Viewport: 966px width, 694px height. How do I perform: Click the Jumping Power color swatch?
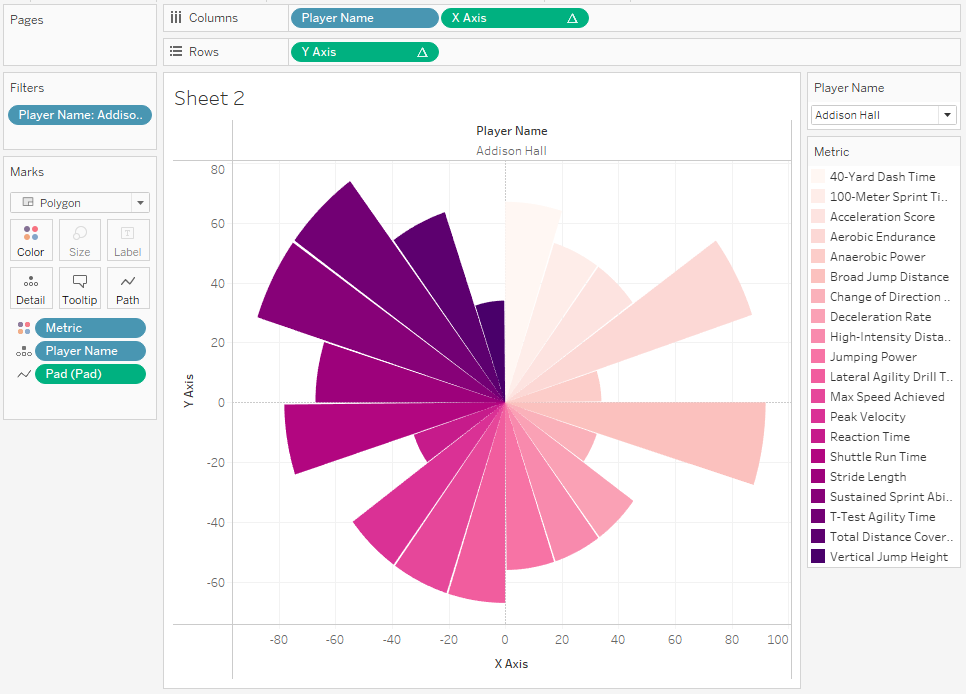(818, 356)
